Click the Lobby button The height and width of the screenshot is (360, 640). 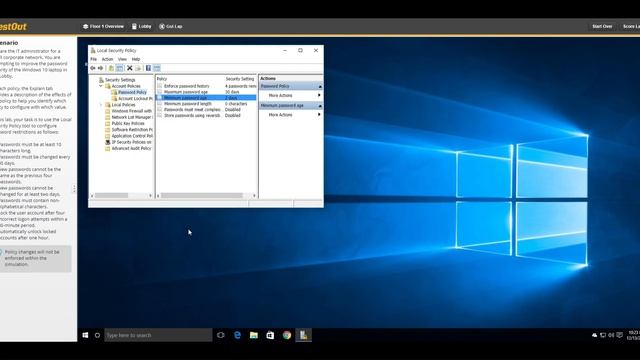point(141,27)
